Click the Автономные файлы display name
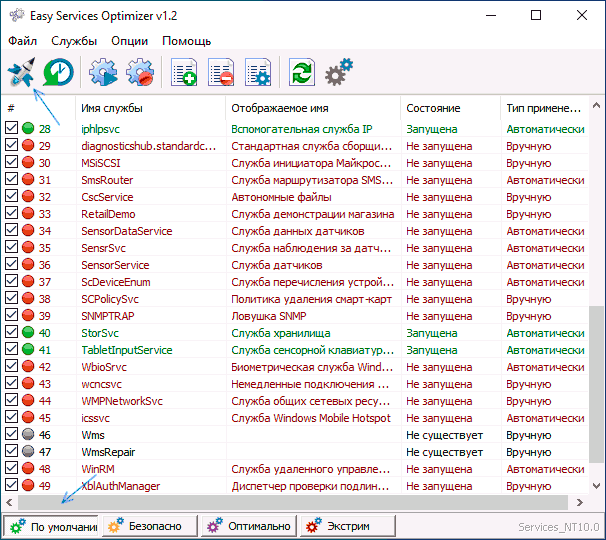 point(281,197)
